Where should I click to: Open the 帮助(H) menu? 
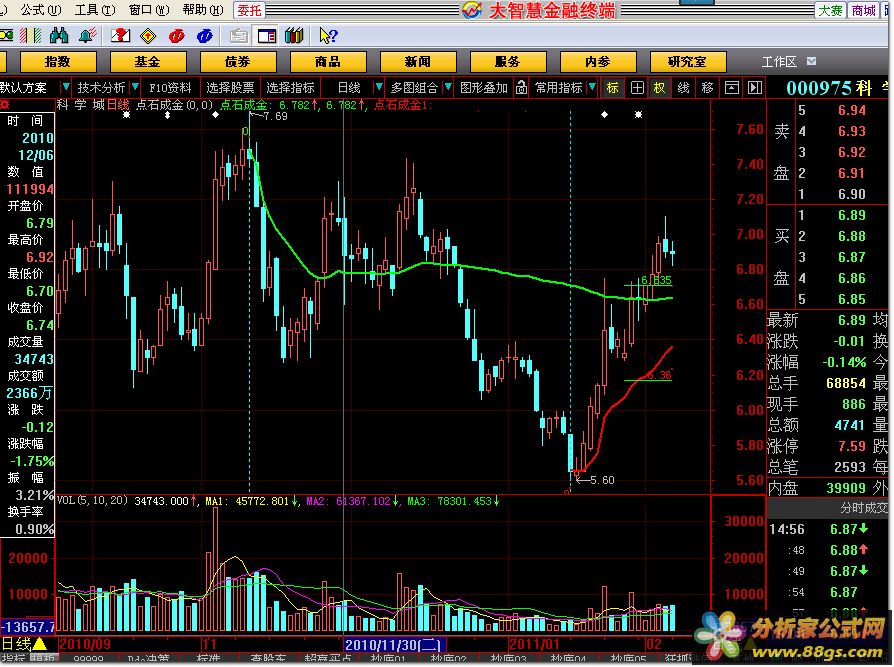click(203, 10)
